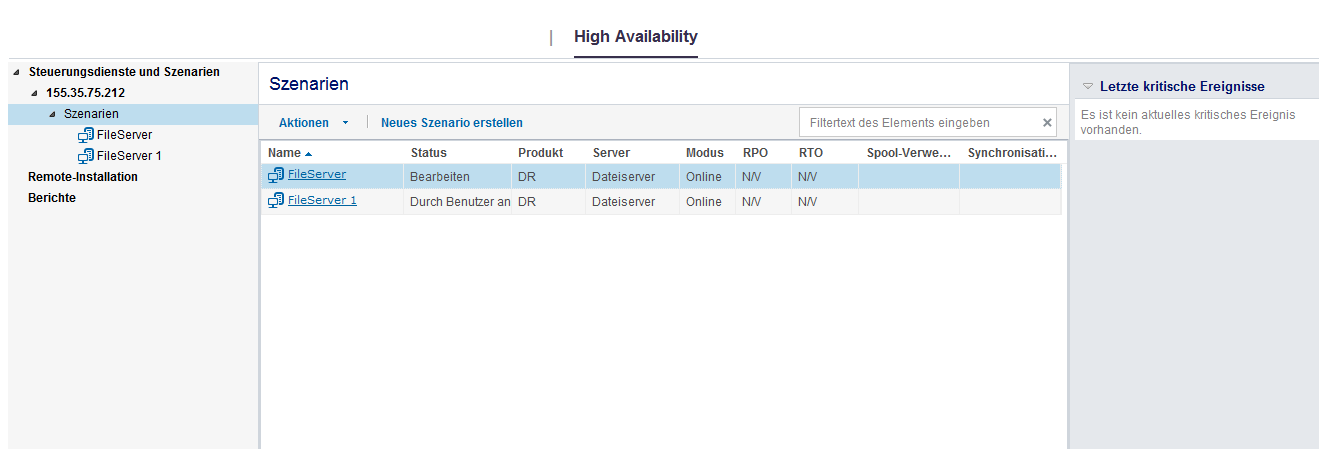Image resolution: width=1319 pixels, height=449 pixels.
Task: Collapse the 155.35.75.212 tree node
Action: [x=34, y=93]
